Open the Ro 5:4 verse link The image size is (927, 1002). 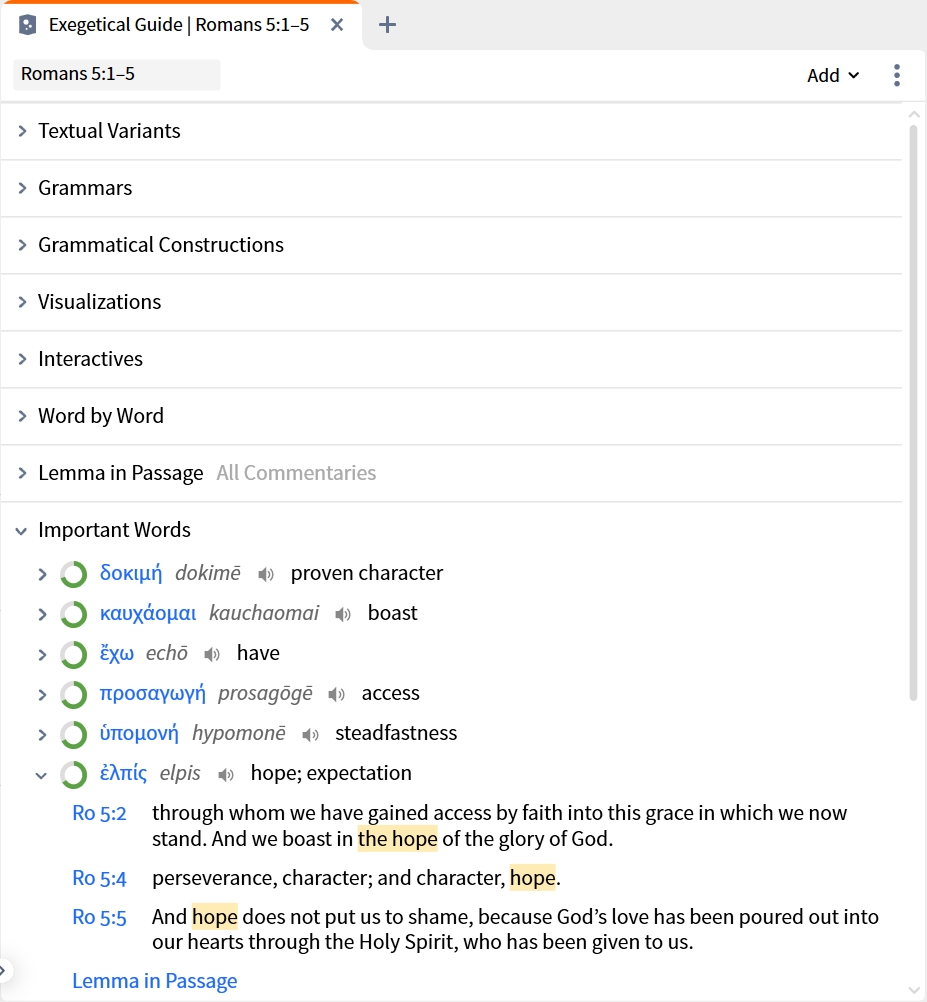[99, 878]
